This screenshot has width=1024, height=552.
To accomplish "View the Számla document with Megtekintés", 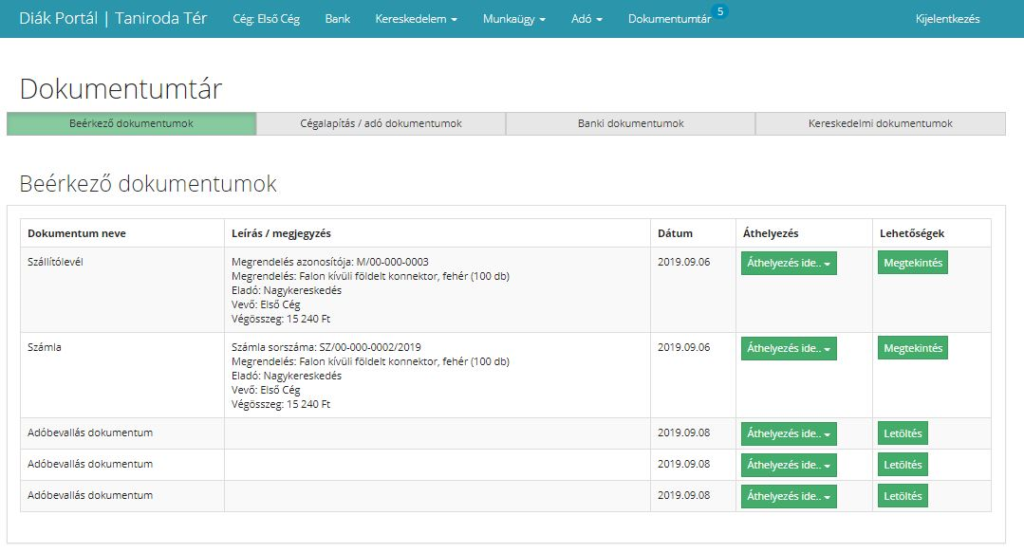I will (x=912, y=349).
